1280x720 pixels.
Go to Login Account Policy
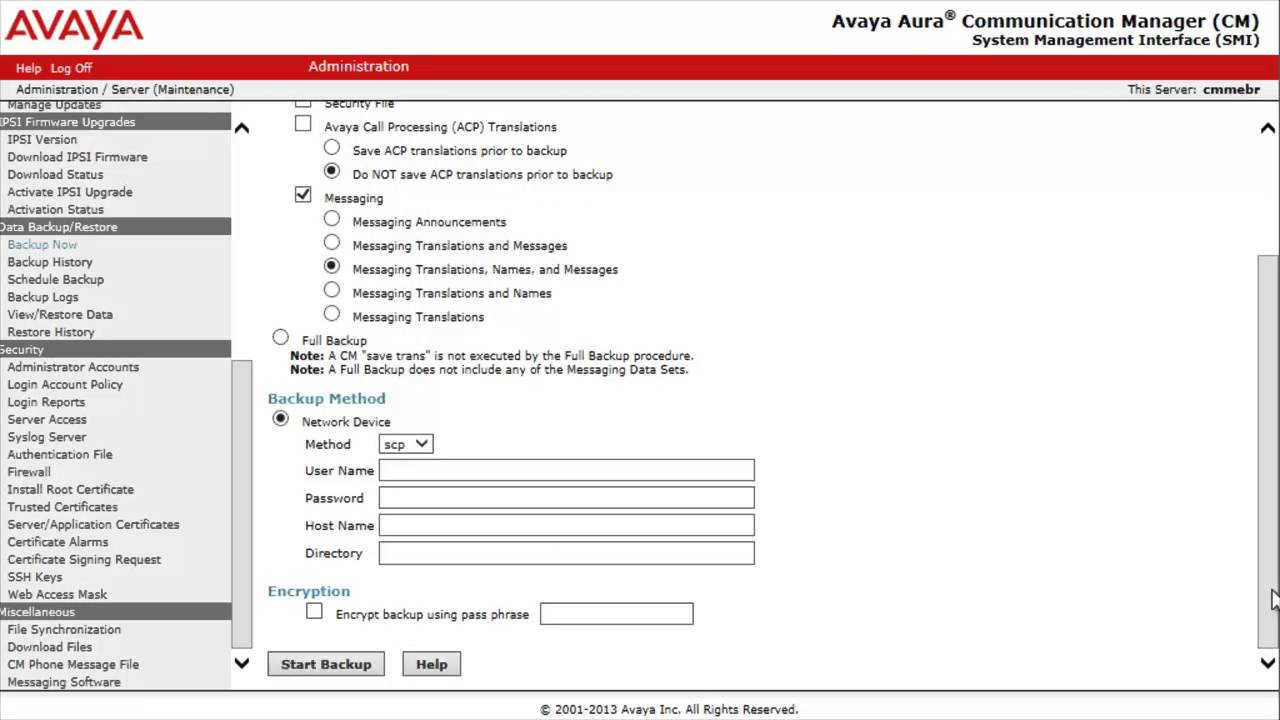65,385
